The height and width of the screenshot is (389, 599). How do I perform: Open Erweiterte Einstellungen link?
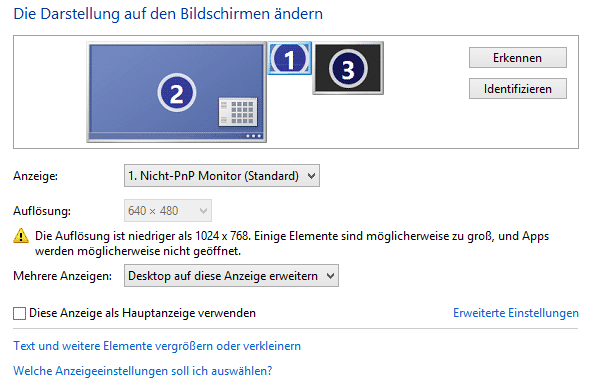tap(516, 313)
